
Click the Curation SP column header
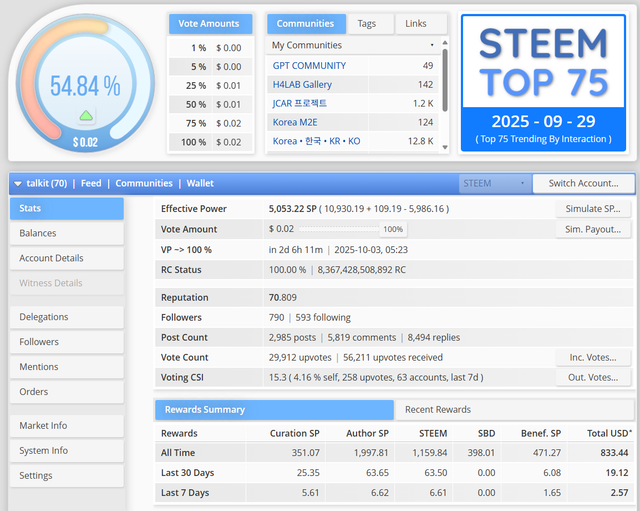click(x=295, y=433)
